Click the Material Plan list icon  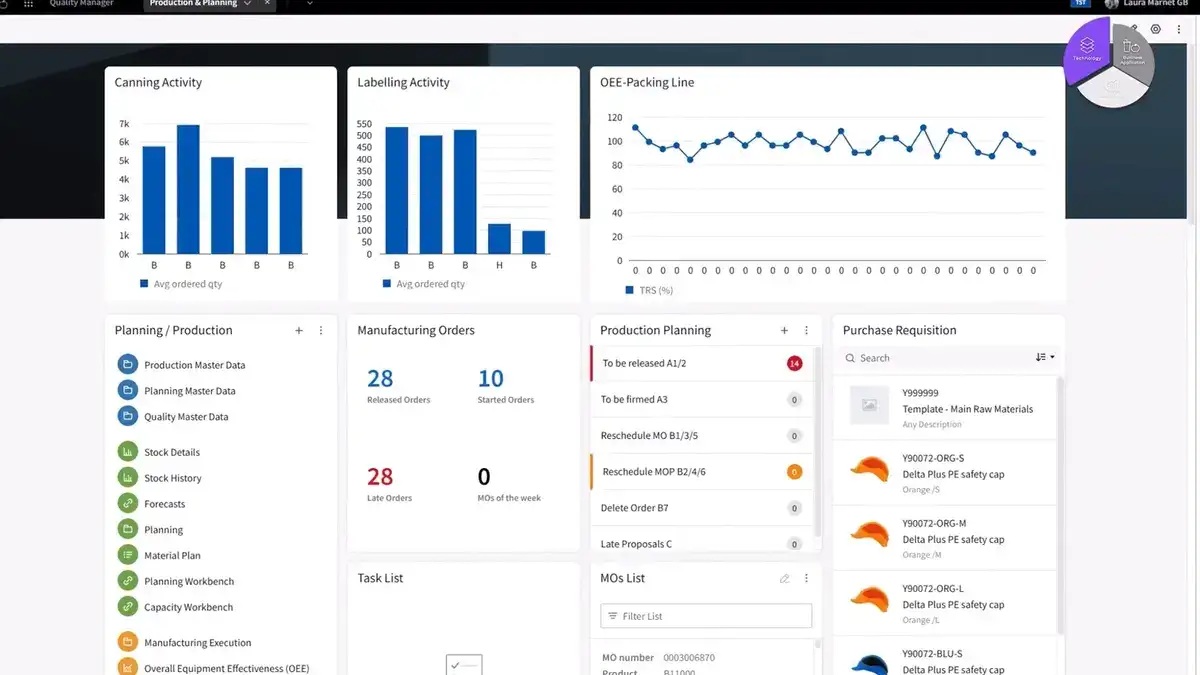[x=127, y=555]
